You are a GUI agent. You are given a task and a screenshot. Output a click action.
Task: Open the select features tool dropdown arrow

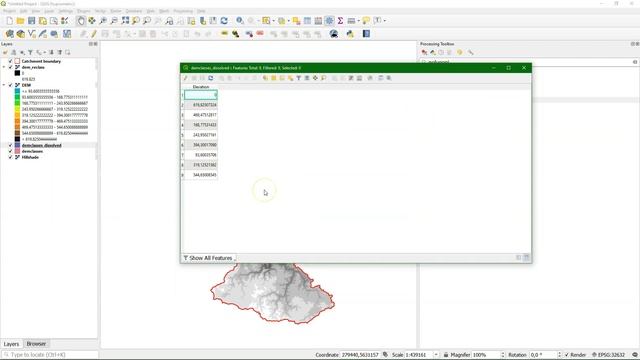[272, 21]
